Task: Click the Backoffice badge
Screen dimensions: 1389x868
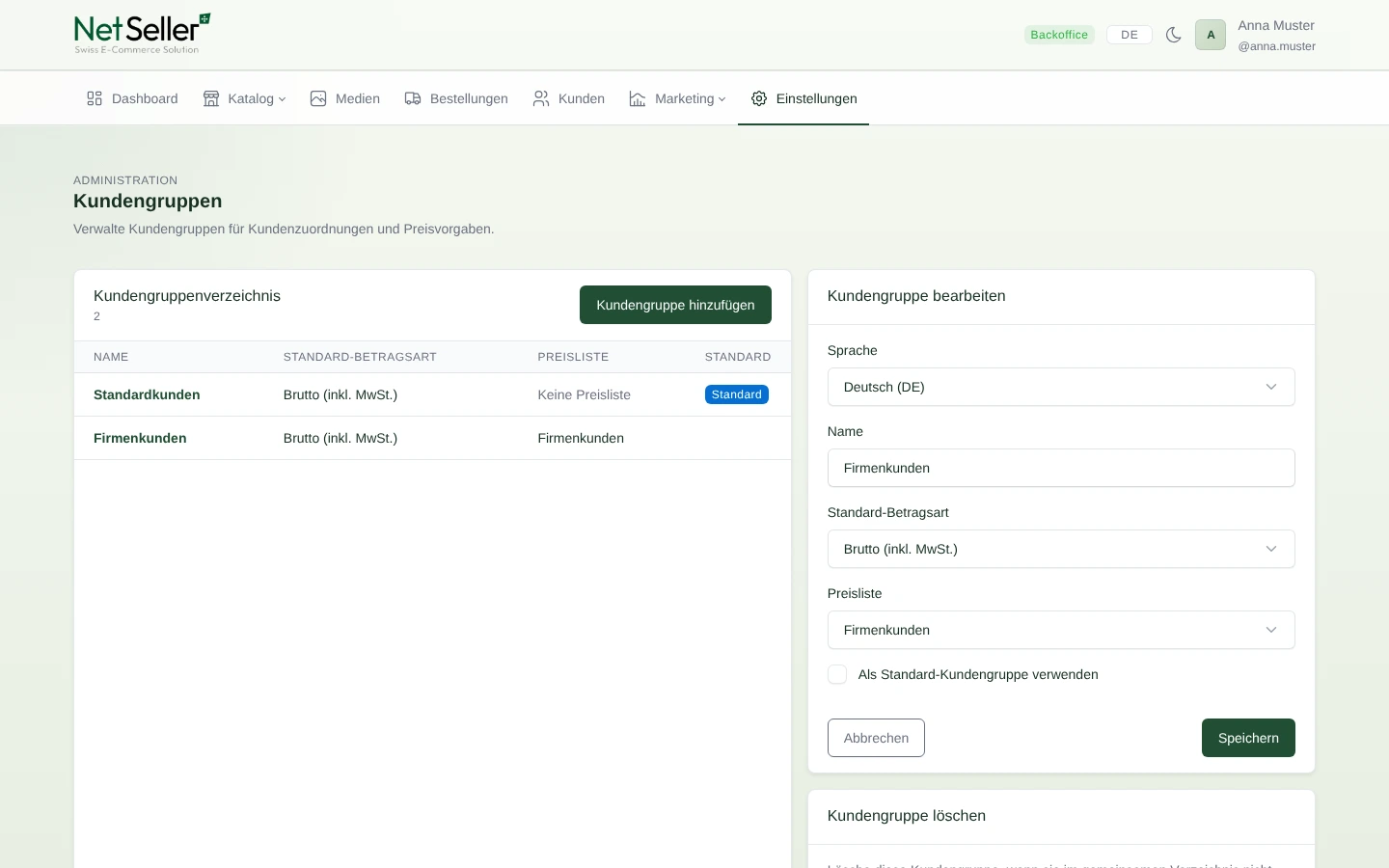Action: click(1059, 35)
